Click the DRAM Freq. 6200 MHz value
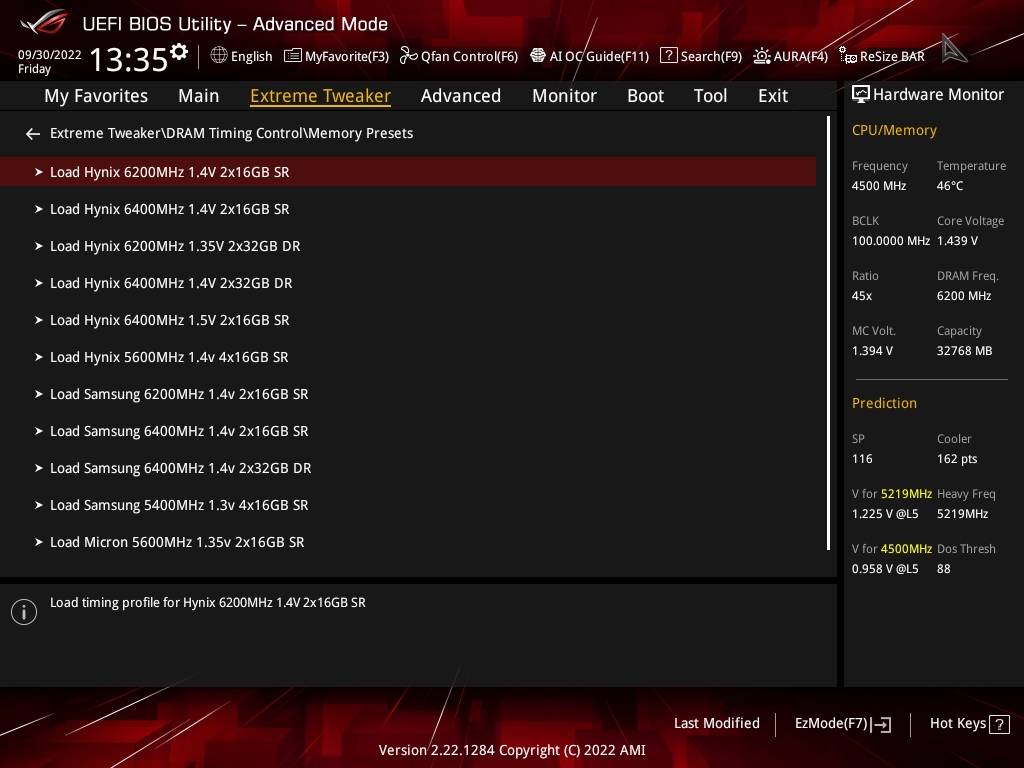Screen dimensions: 1024x768 964,296
